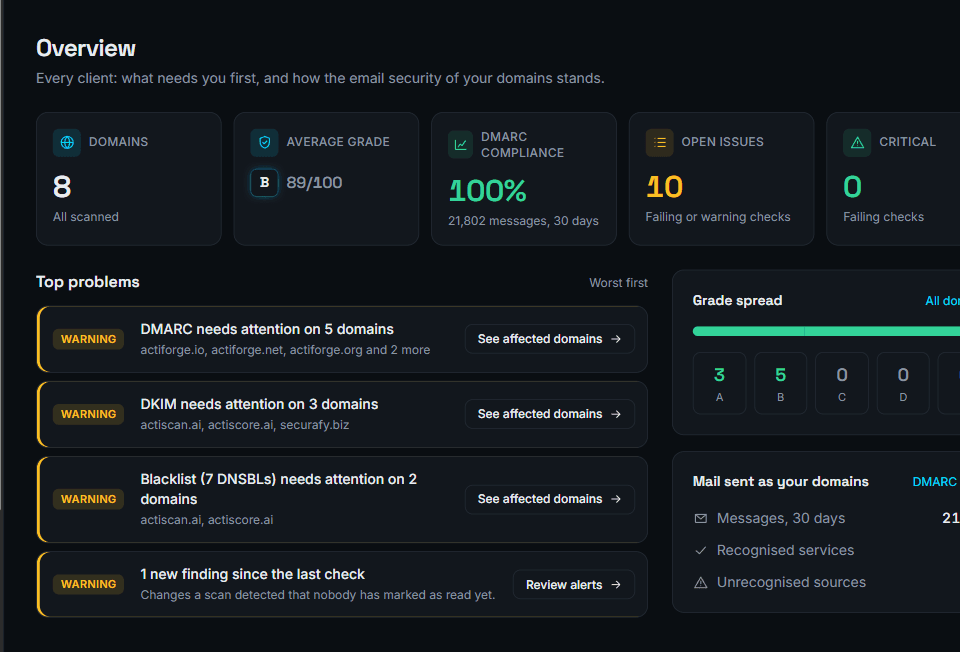Open the DMARC link in Mail sent panel
The width and height of the screenshot is (960, 652).
[934, 482]
